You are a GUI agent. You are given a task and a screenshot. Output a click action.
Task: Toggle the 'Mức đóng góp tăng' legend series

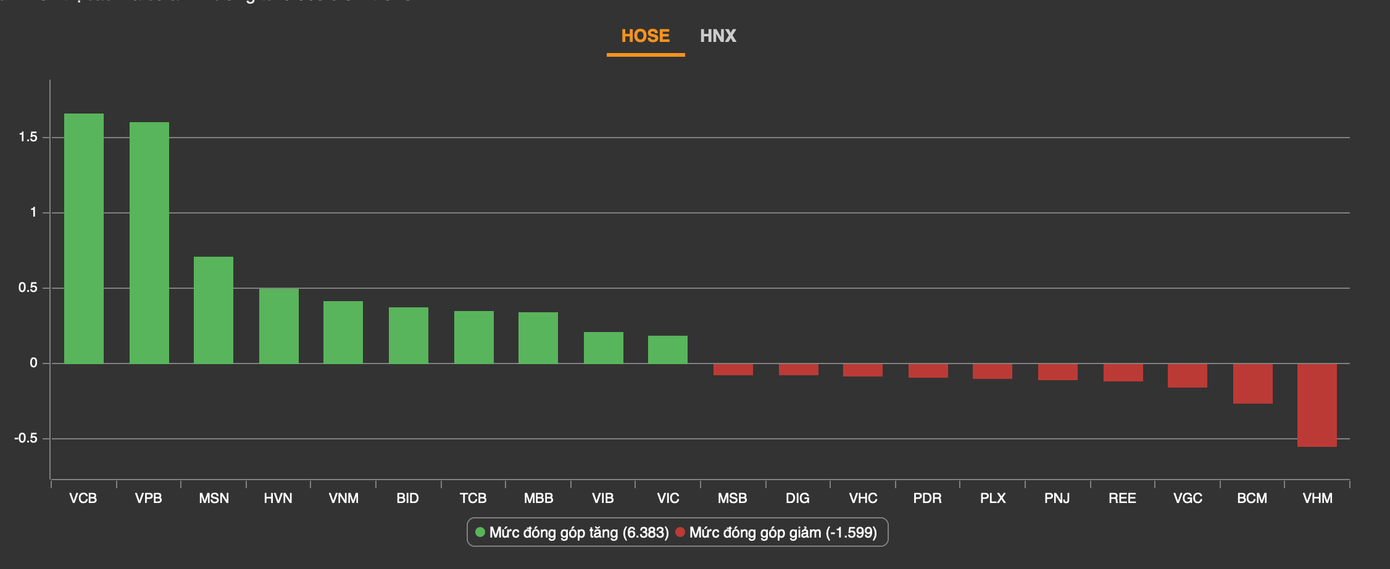tap(578, 533)
